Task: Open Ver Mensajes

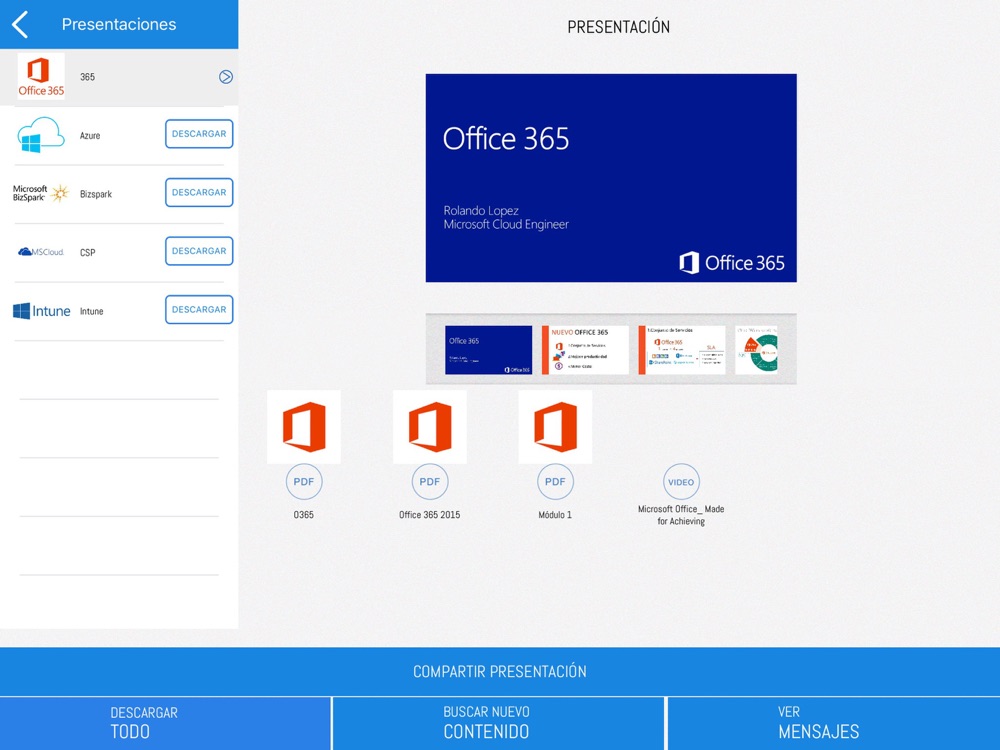Action: (x=834, y=723)
